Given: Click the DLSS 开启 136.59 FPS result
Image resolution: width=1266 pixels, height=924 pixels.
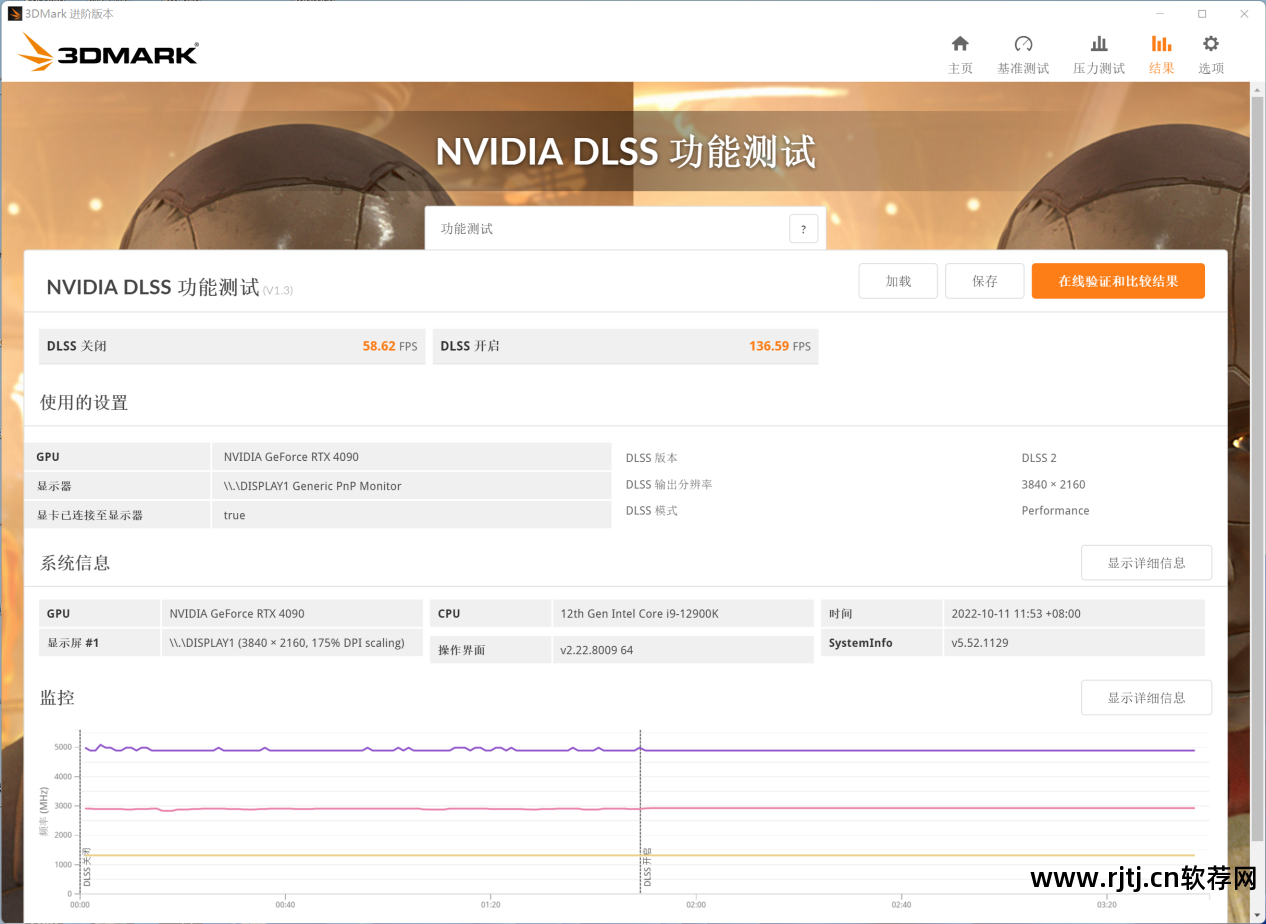Looking at the screenshot, I should coord(625,346).
